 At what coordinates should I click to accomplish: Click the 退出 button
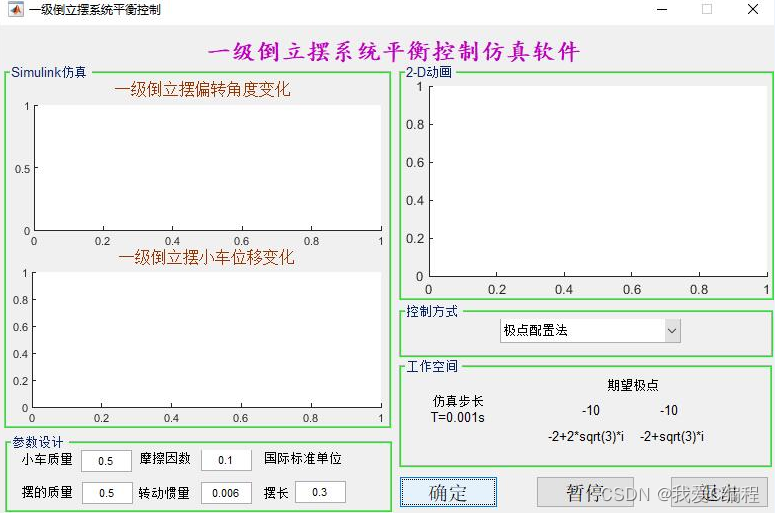[719, 492]
